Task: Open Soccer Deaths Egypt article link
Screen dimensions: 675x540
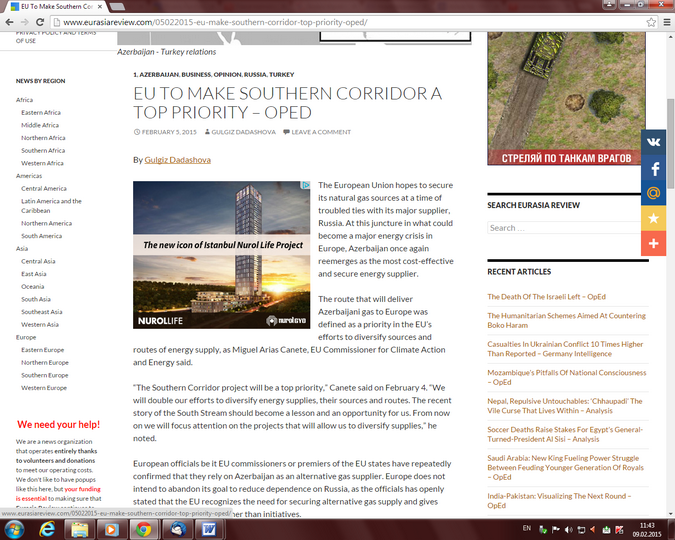Action: [x=565, y=434]
